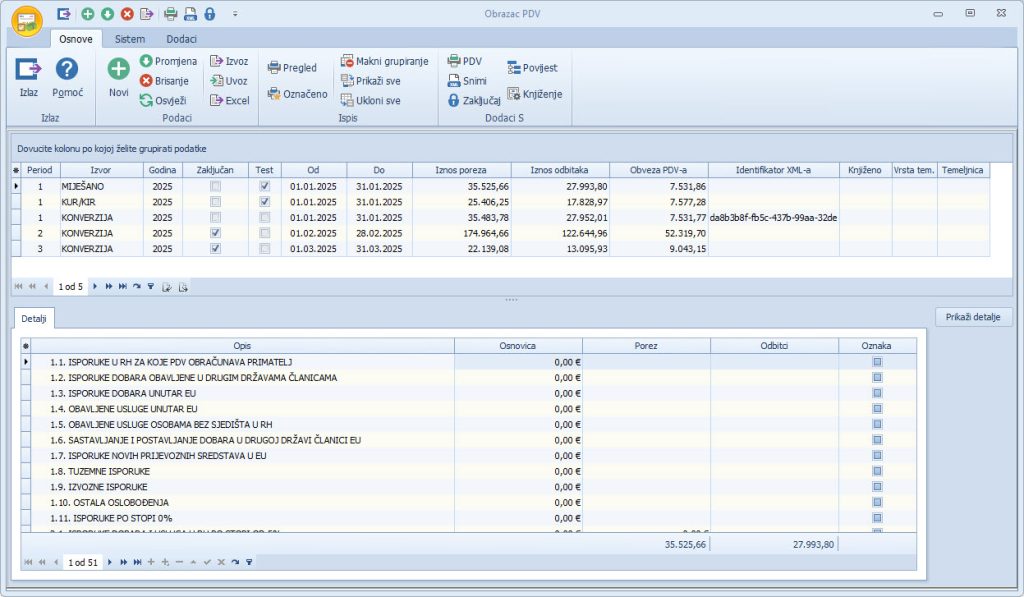Expand column chooser in Detalji grid corner
This screenshot has height=597, width=1024.
(26, 346)
